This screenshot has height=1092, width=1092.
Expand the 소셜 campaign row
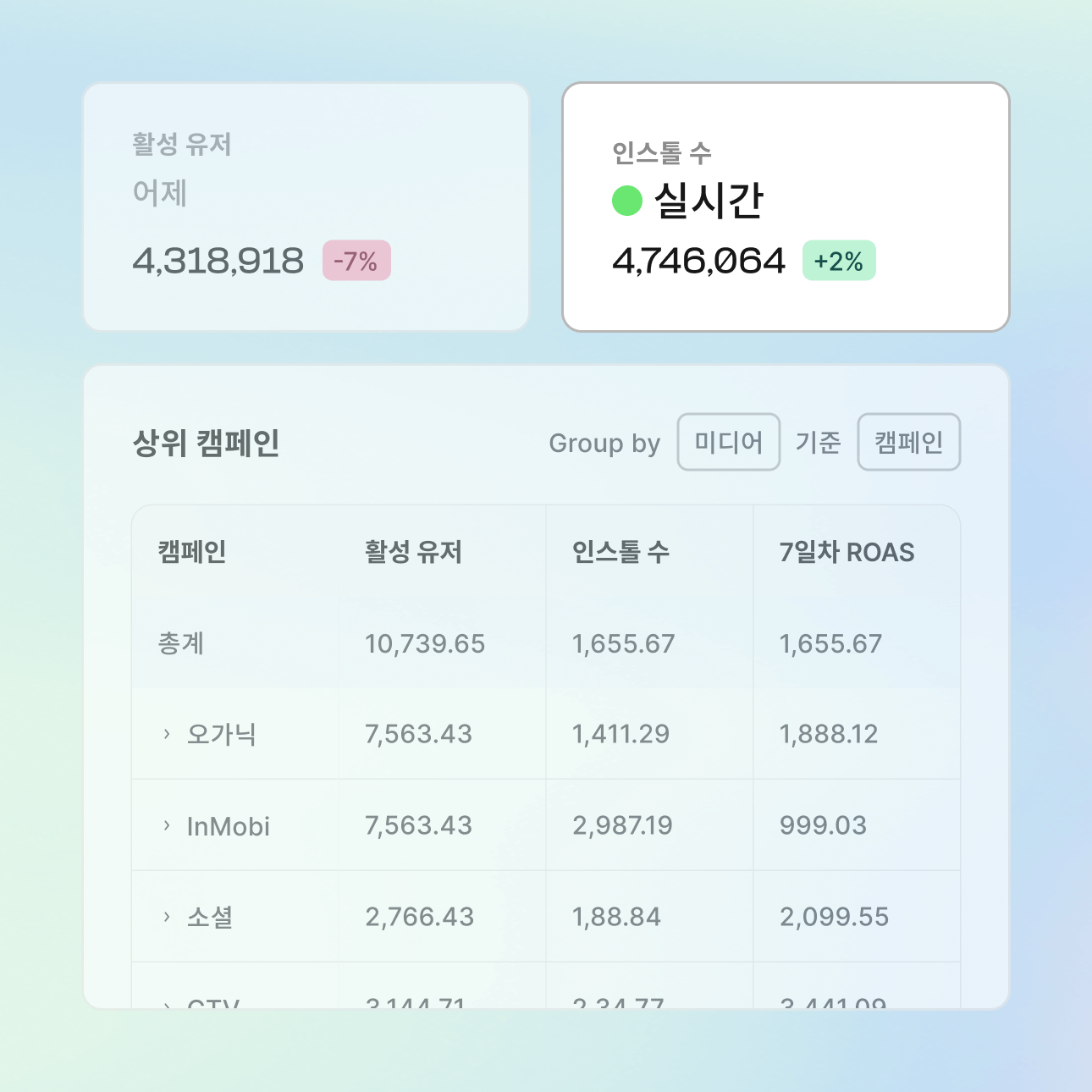point(167,917)
